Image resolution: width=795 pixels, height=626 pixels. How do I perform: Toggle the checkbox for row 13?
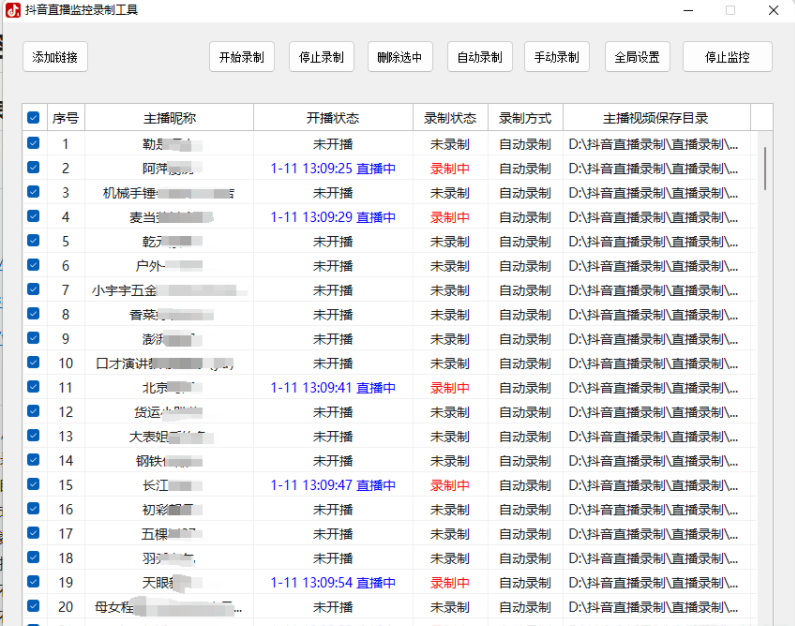(x=33, y=435)
